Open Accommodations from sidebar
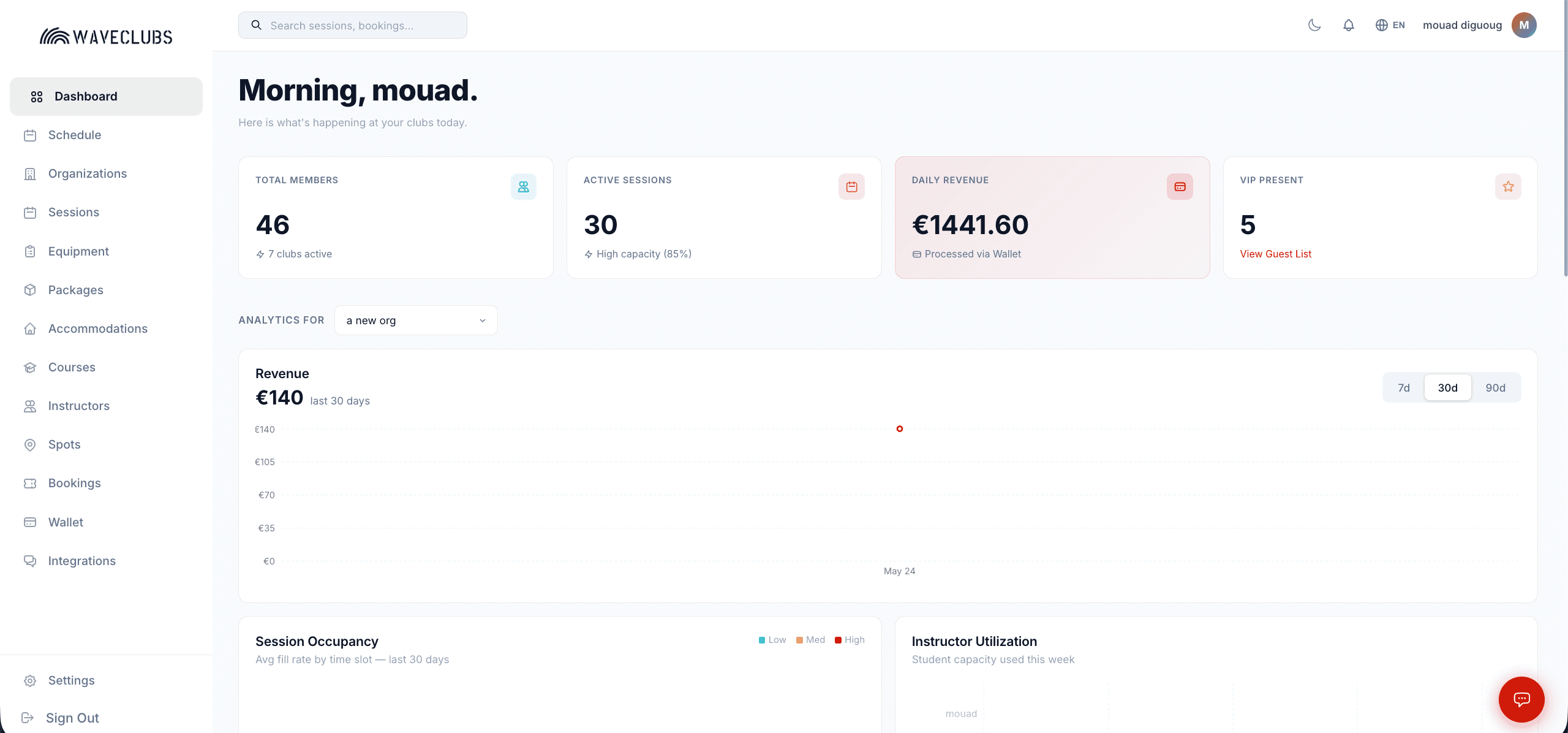1568x733 pixels. (x=106, y=329)
